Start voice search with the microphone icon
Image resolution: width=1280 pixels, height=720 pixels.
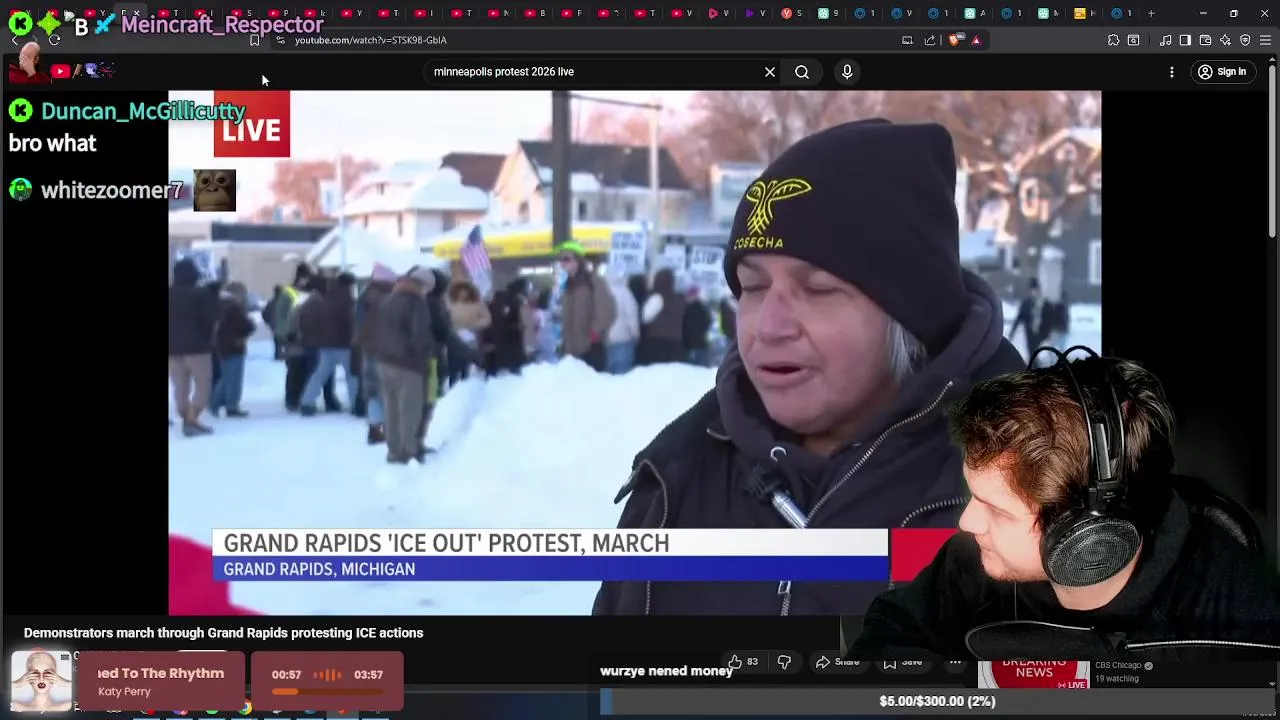pyautogui.click(x=847, y=72)
